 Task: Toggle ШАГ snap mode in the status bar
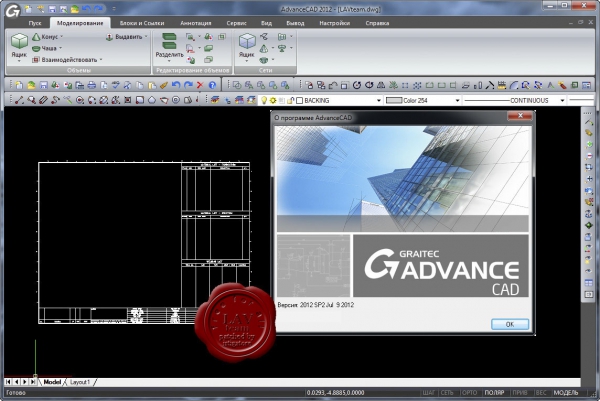(x=429, y=393)
